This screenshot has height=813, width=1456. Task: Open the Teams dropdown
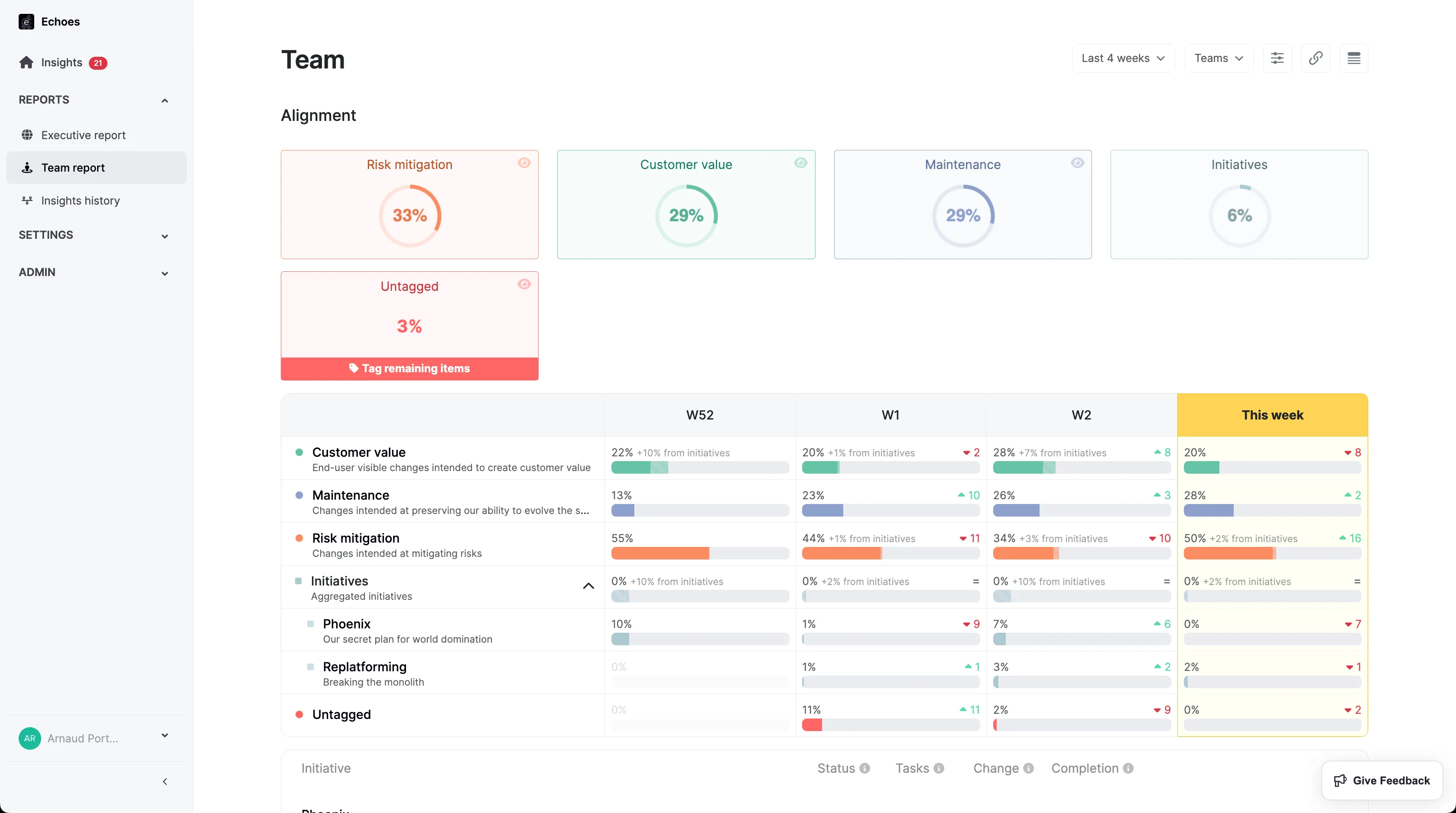click(x=1219, y=58)
